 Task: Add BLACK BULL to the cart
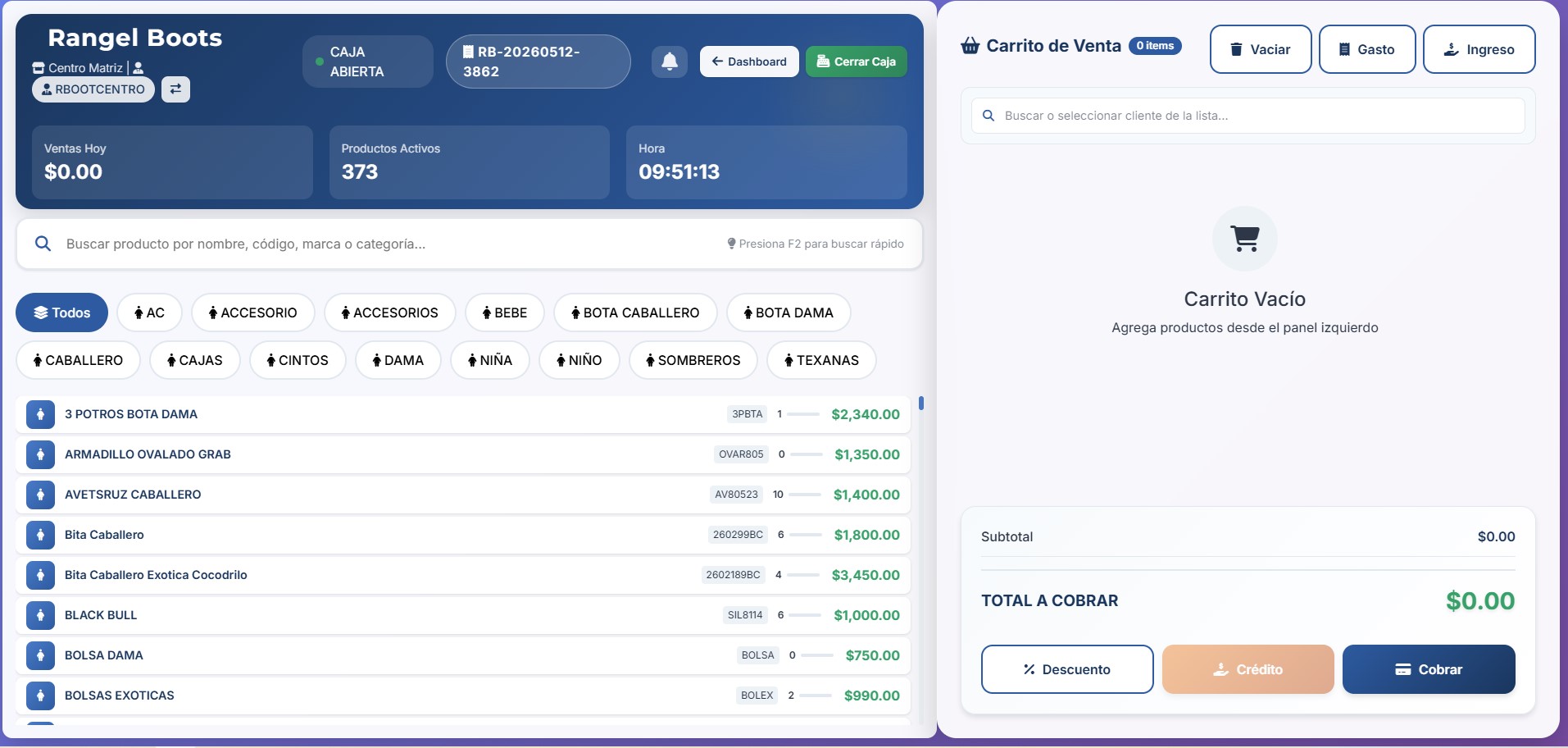point(463,615)
